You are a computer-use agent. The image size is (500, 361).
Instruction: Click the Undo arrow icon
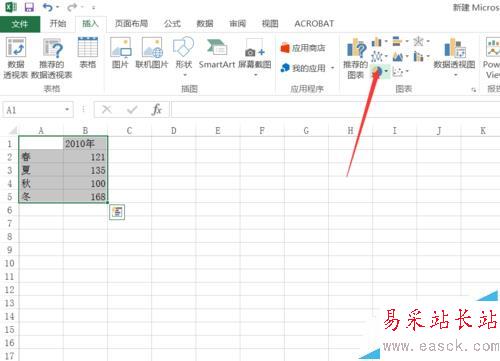click(x=48, y=7)
